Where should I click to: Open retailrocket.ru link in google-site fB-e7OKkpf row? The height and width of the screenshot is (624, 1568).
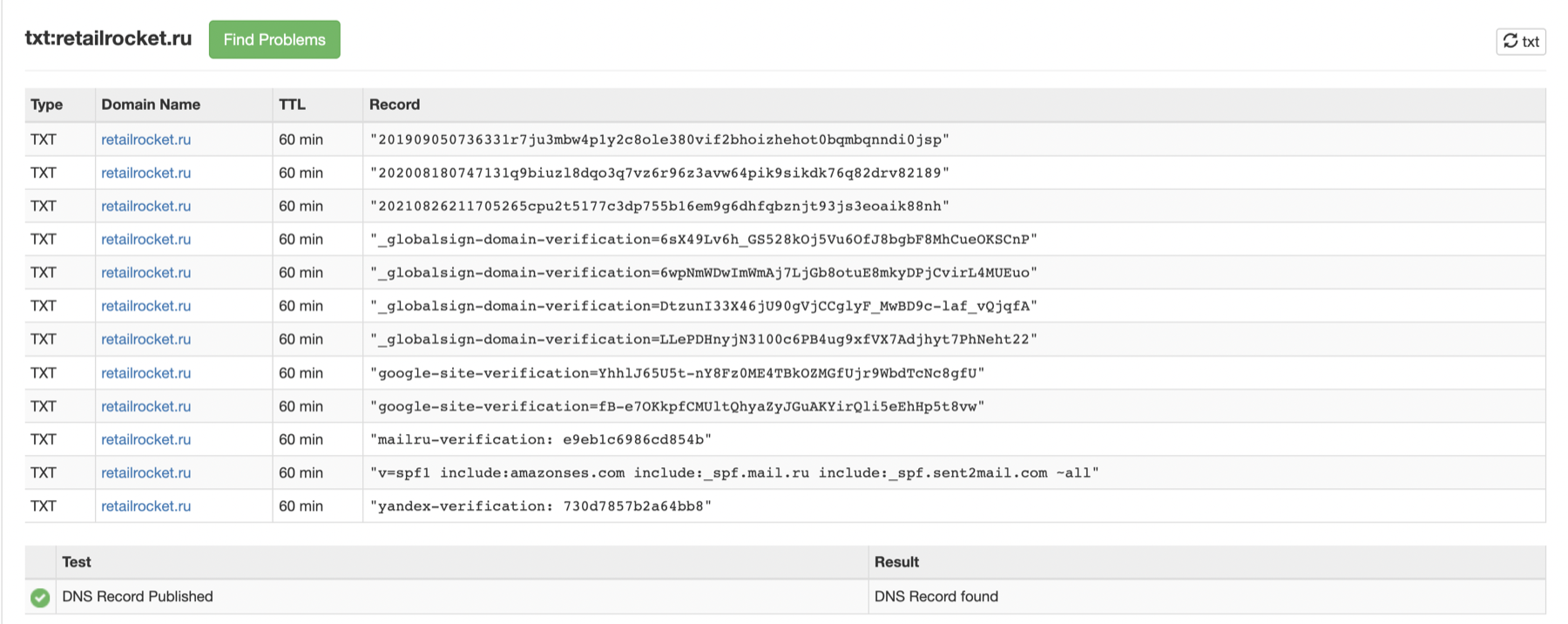pos(145,406)
